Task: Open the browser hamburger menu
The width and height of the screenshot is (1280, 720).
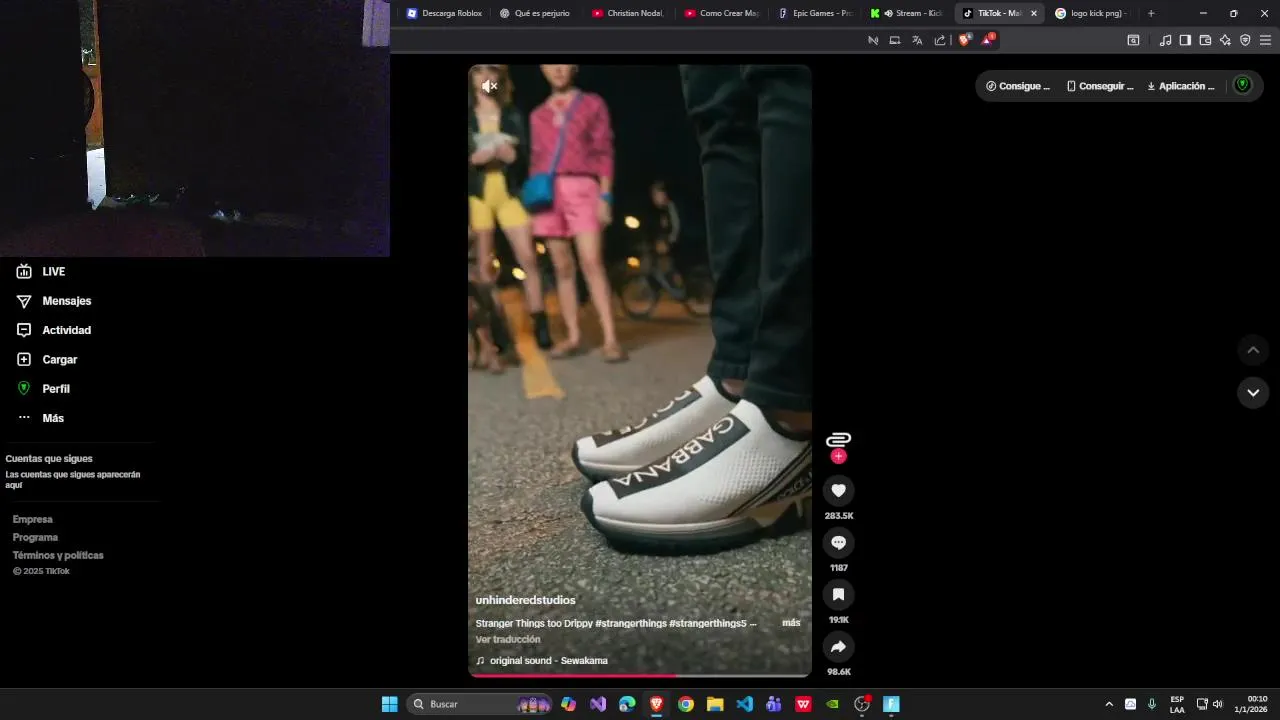Action: [1265, 40]
